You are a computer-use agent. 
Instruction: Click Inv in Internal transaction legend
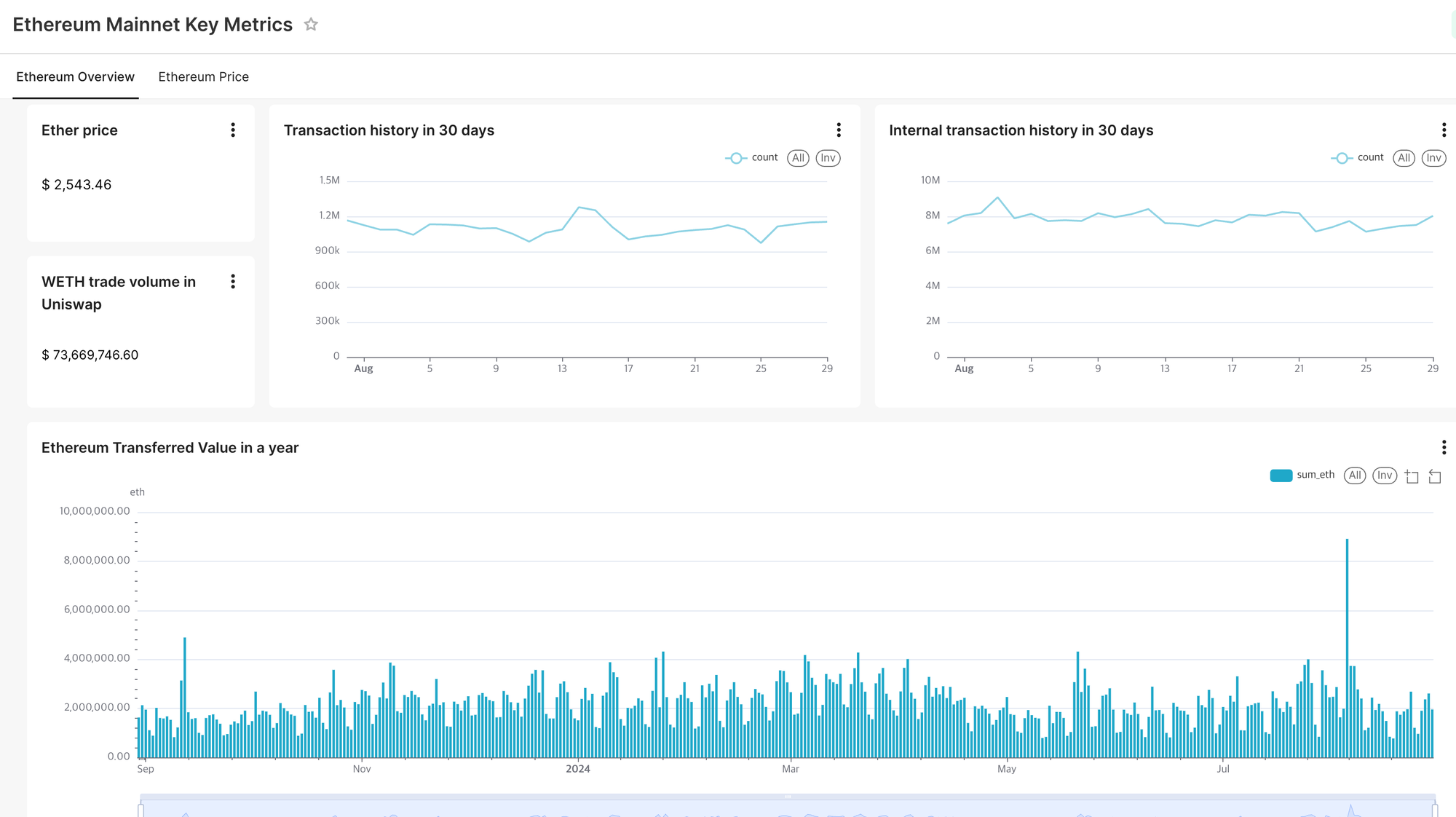tap(1433, 158)
